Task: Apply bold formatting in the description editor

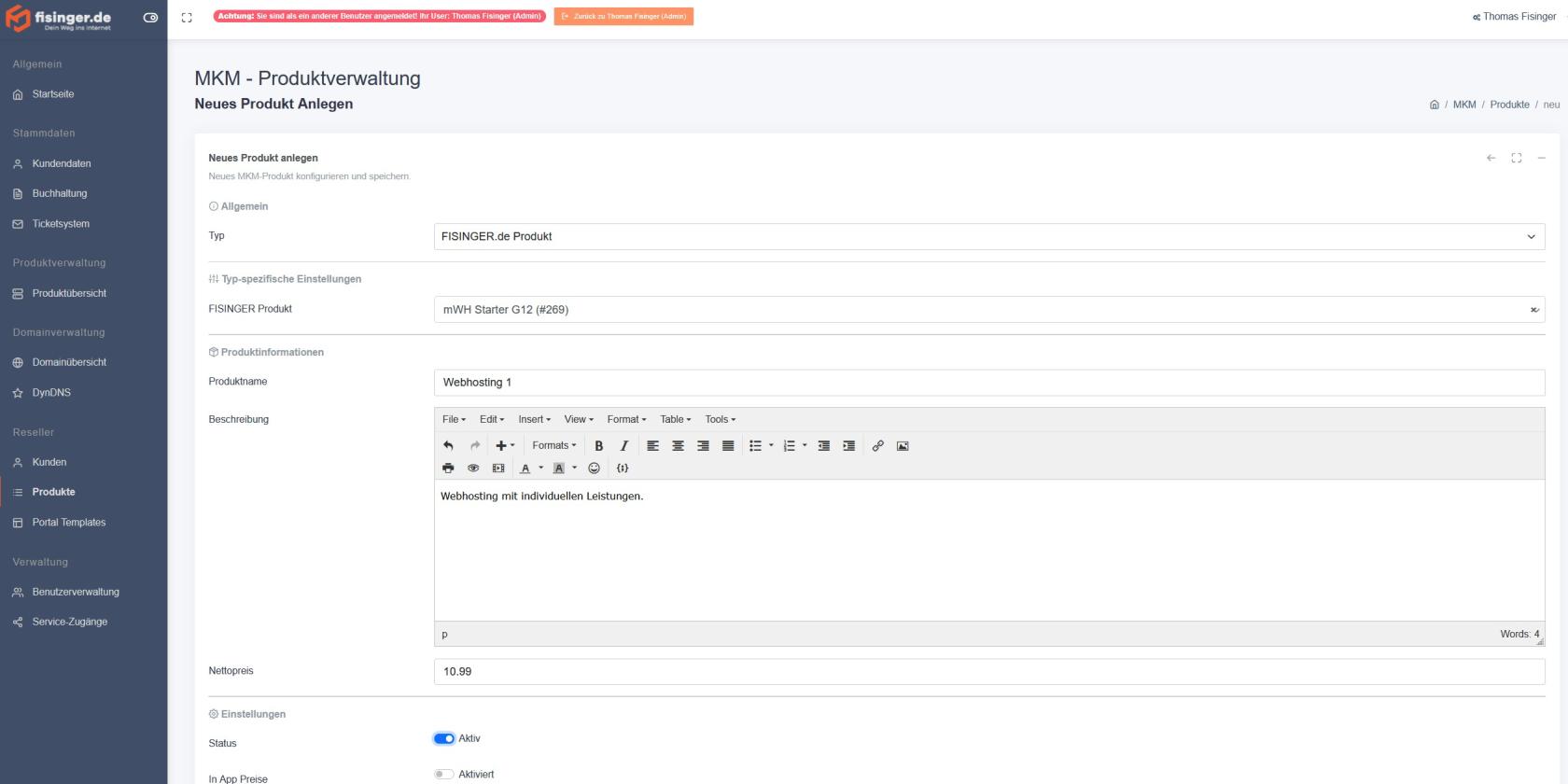Action: 599,446
